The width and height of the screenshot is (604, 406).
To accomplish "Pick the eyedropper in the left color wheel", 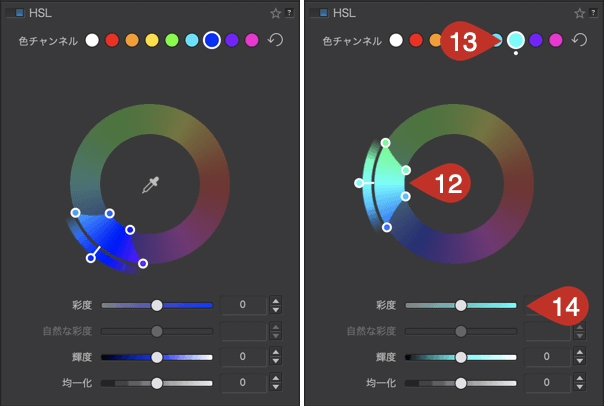I will click(x=151, y=185).
